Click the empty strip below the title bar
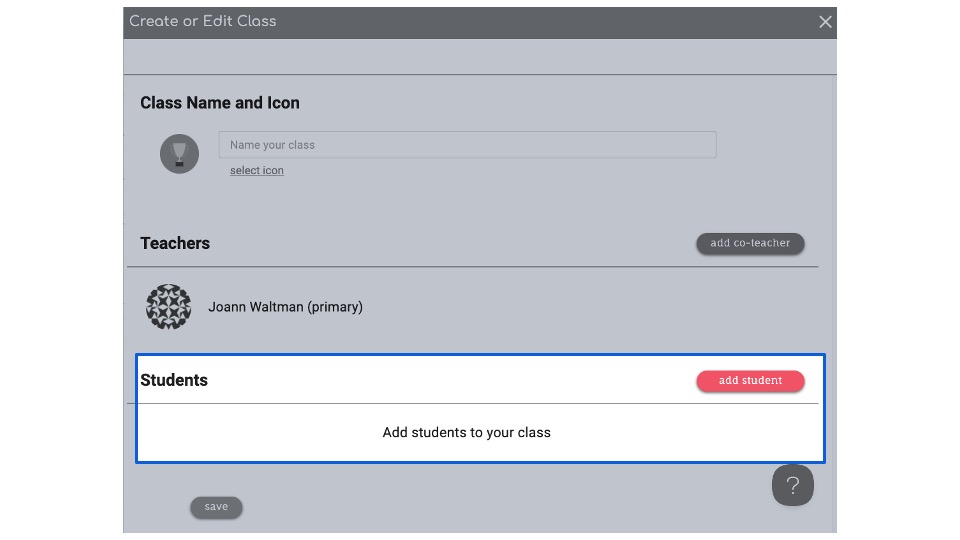Image resolution: width=960 pixels, height=540 pixels. 480,57
